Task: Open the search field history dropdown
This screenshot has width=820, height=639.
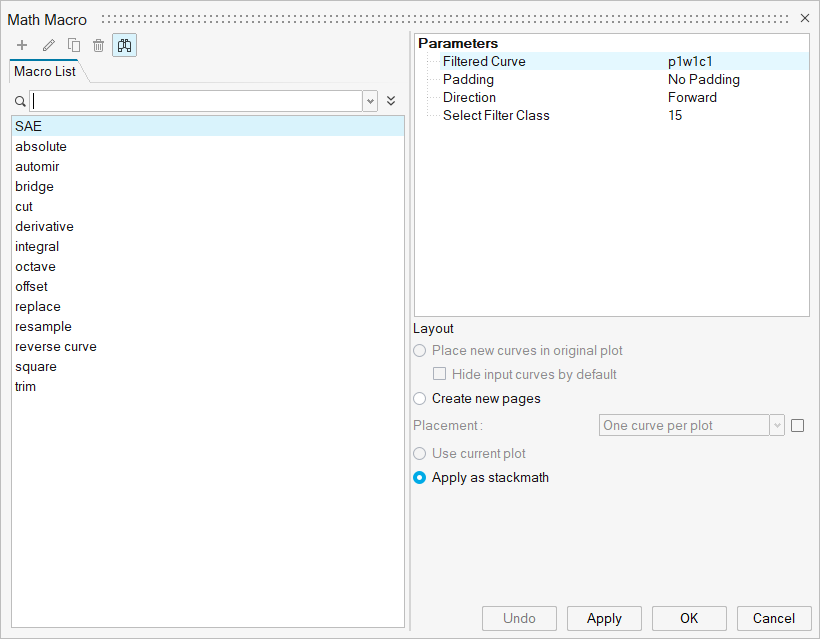Action: (x=370, y=101)
